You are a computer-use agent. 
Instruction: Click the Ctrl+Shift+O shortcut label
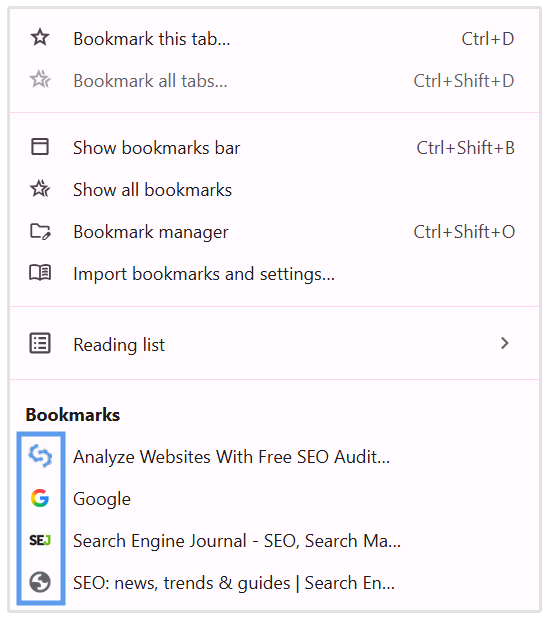coord(464,232)
